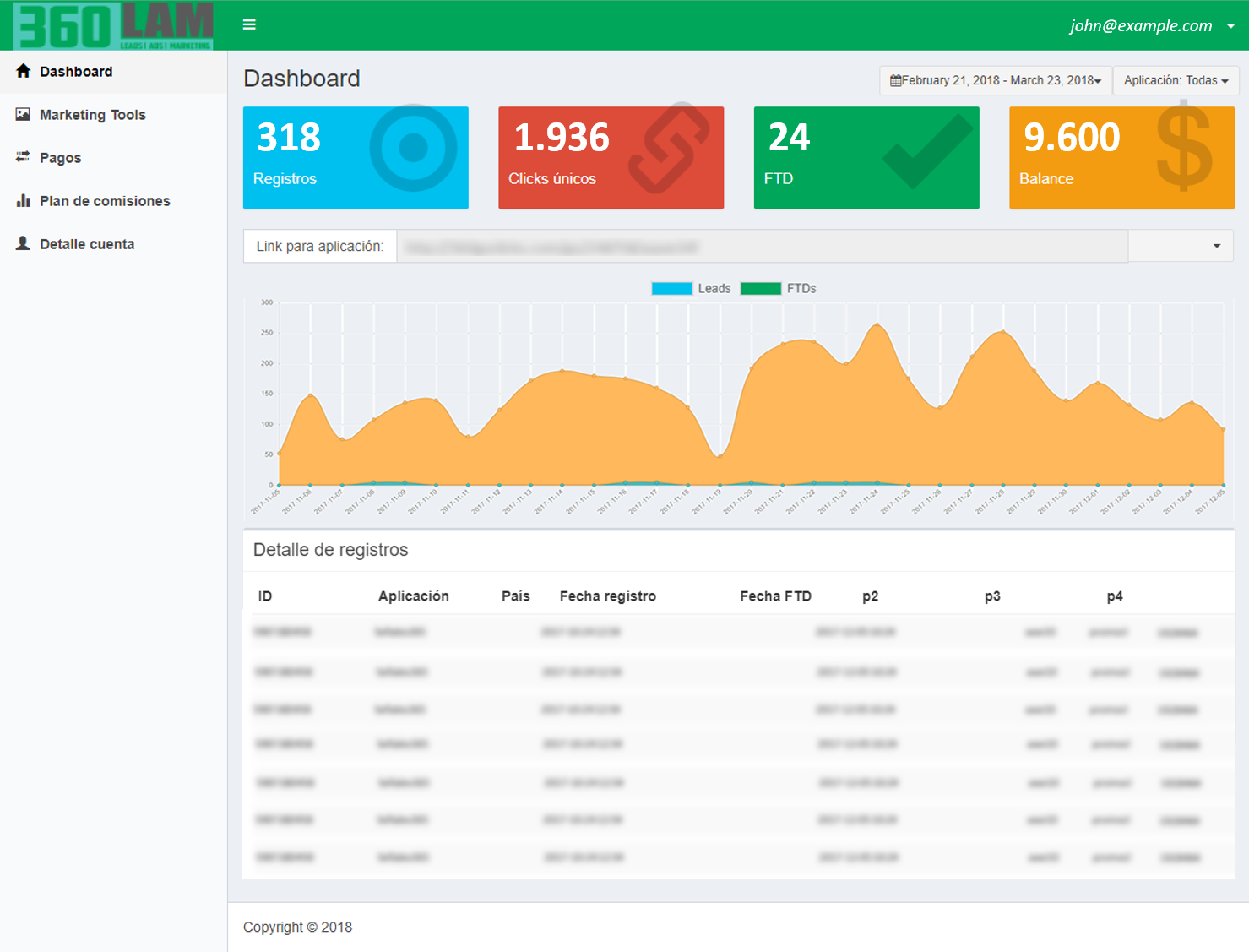
Task: Click the target icon on Registros card
Action: (413, 148)
